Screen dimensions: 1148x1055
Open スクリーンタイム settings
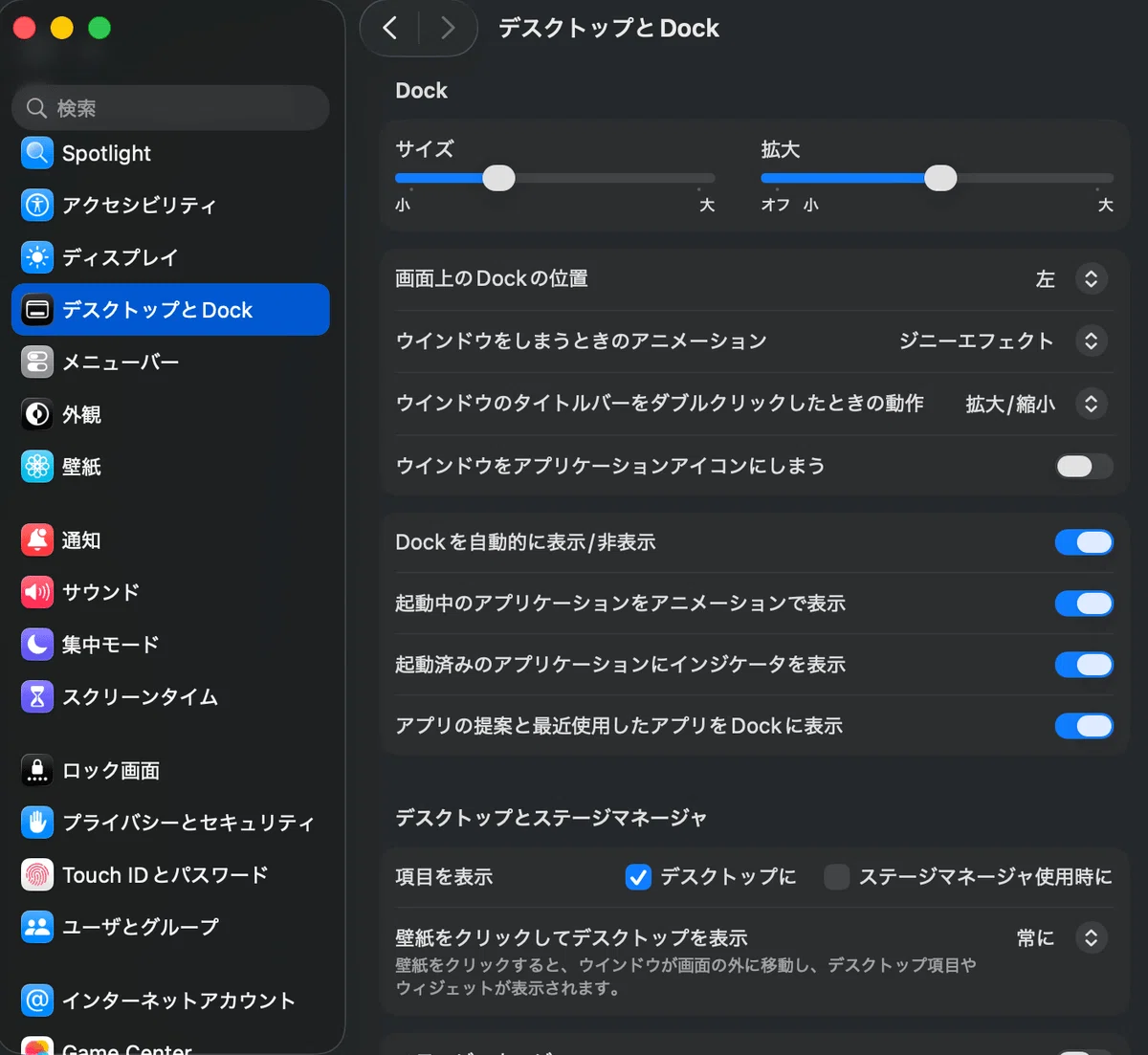[x=170, y=697]
